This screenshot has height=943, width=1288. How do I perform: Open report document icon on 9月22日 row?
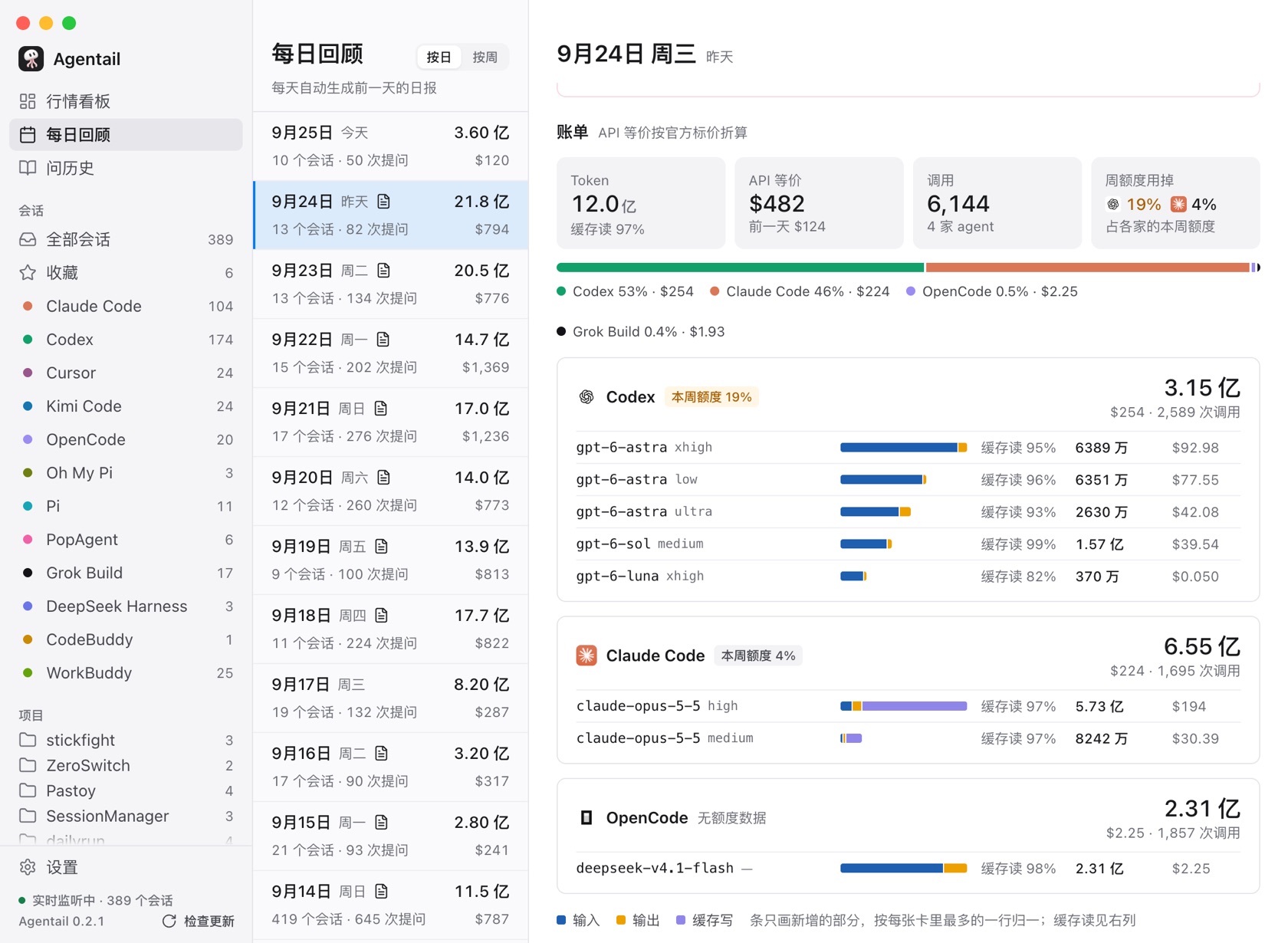pos(383,340)
